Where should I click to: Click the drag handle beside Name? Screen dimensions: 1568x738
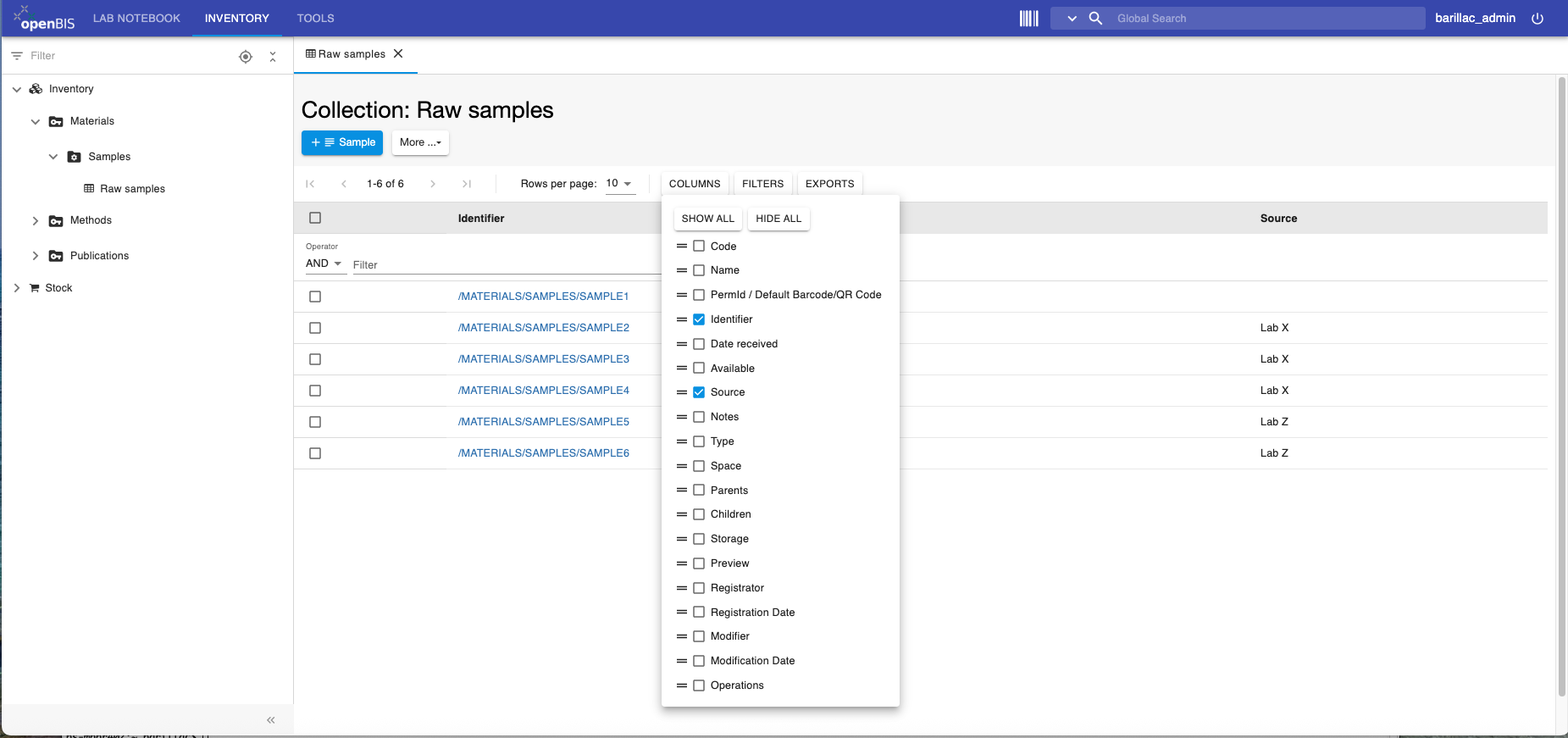pyautogui.click(x=682, y=270)
